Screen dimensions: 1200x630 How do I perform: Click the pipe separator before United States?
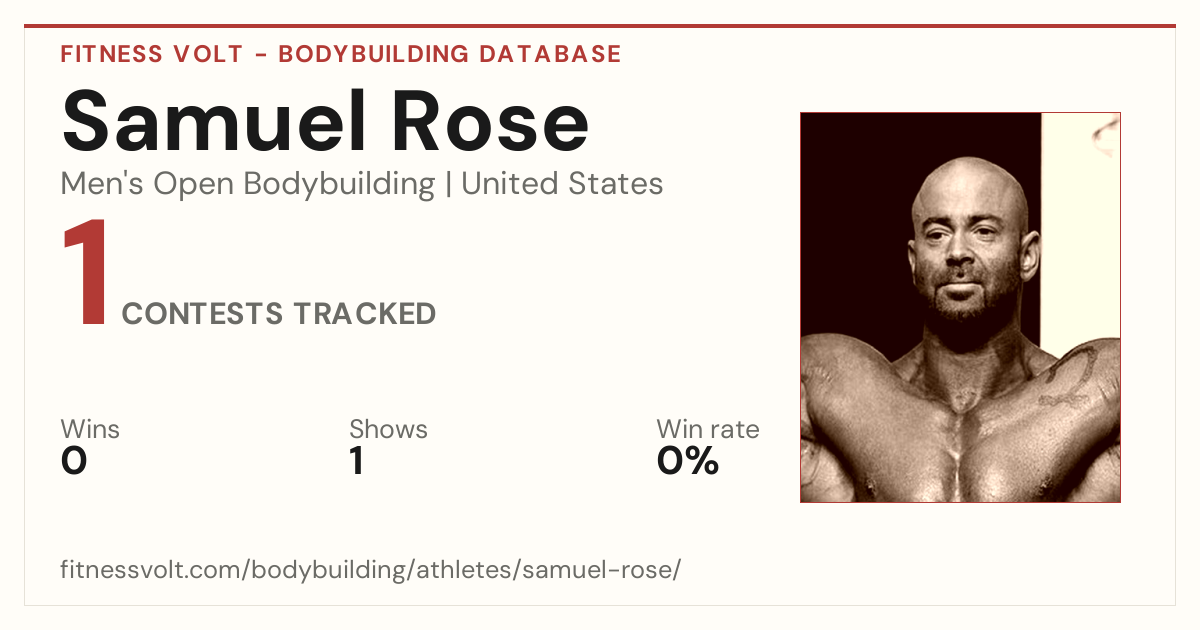(448, 185)
